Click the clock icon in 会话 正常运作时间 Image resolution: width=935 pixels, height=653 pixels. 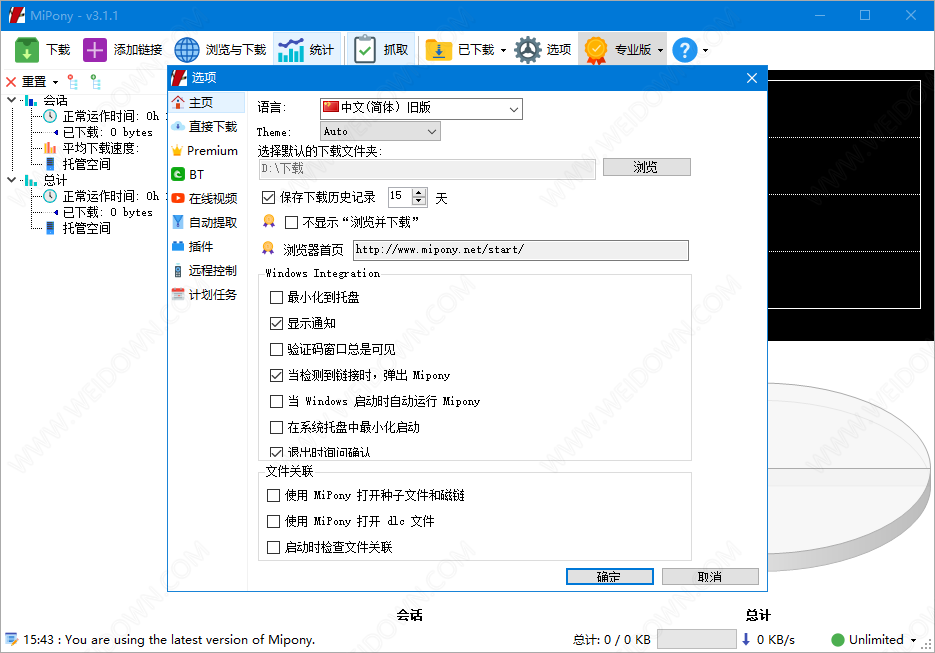(x=50, y=116)
